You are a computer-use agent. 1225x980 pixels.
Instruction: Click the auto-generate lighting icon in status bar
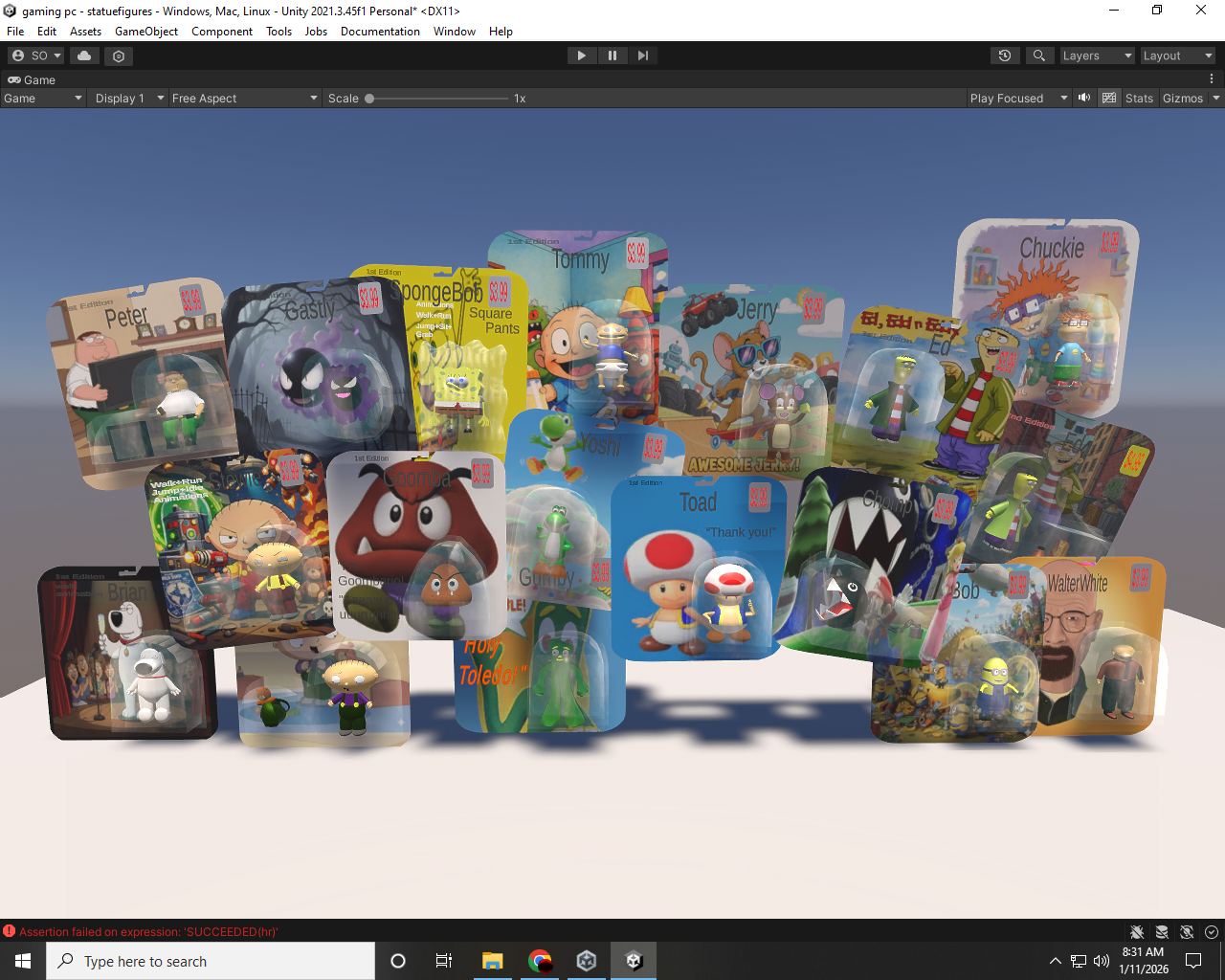(1187, 932)
